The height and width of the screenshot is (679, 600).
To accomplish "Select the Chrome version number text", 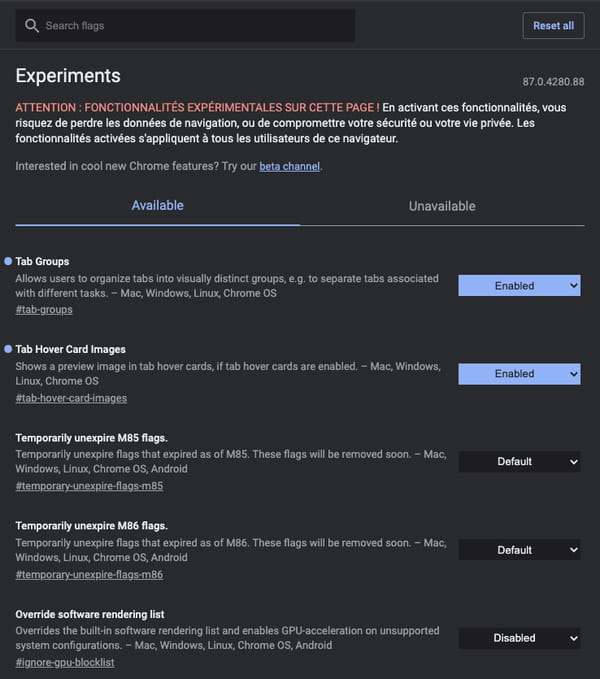I will tap(553, 82).
